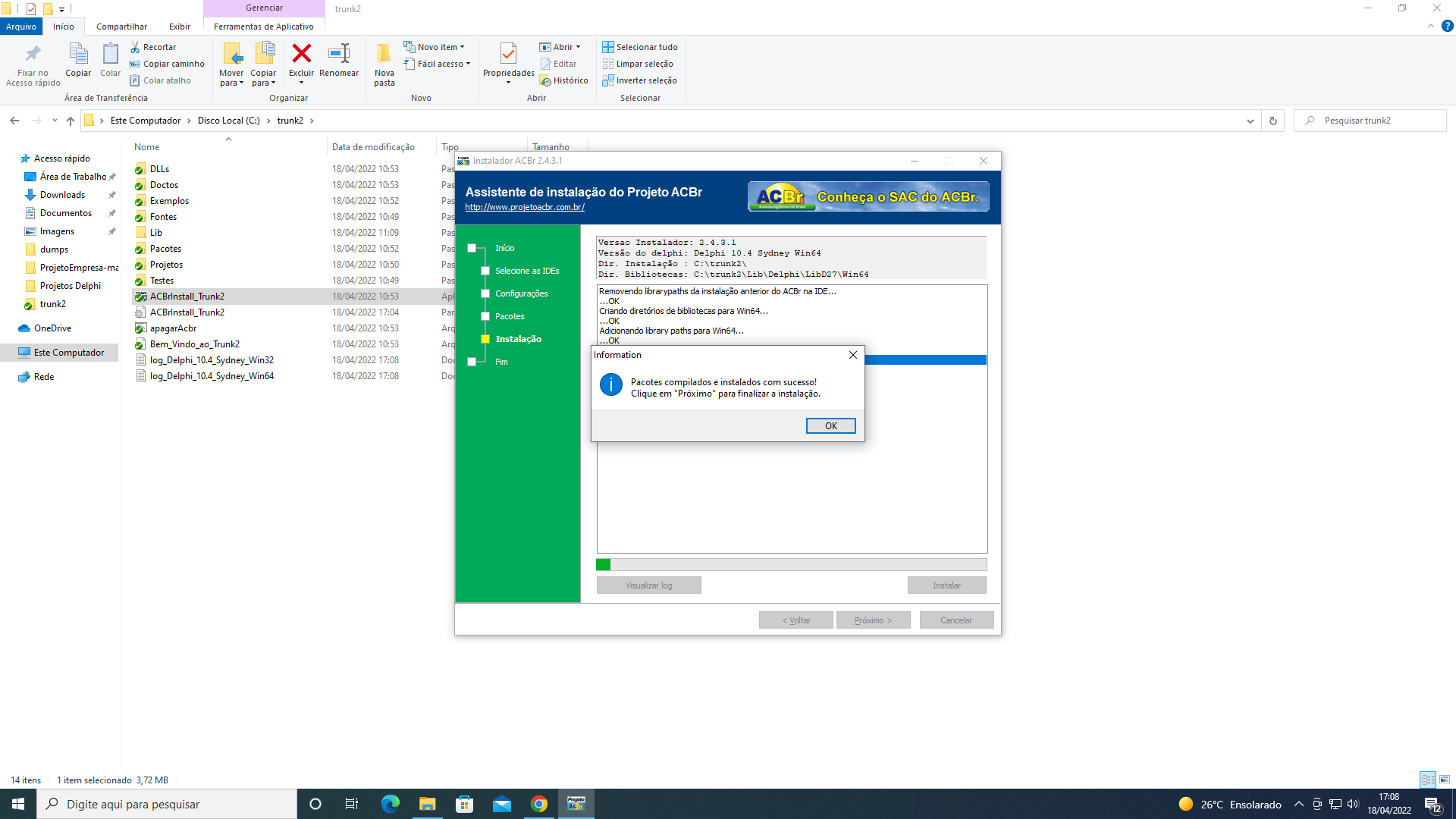Open the address bar history dropdown

[1250, 121]
